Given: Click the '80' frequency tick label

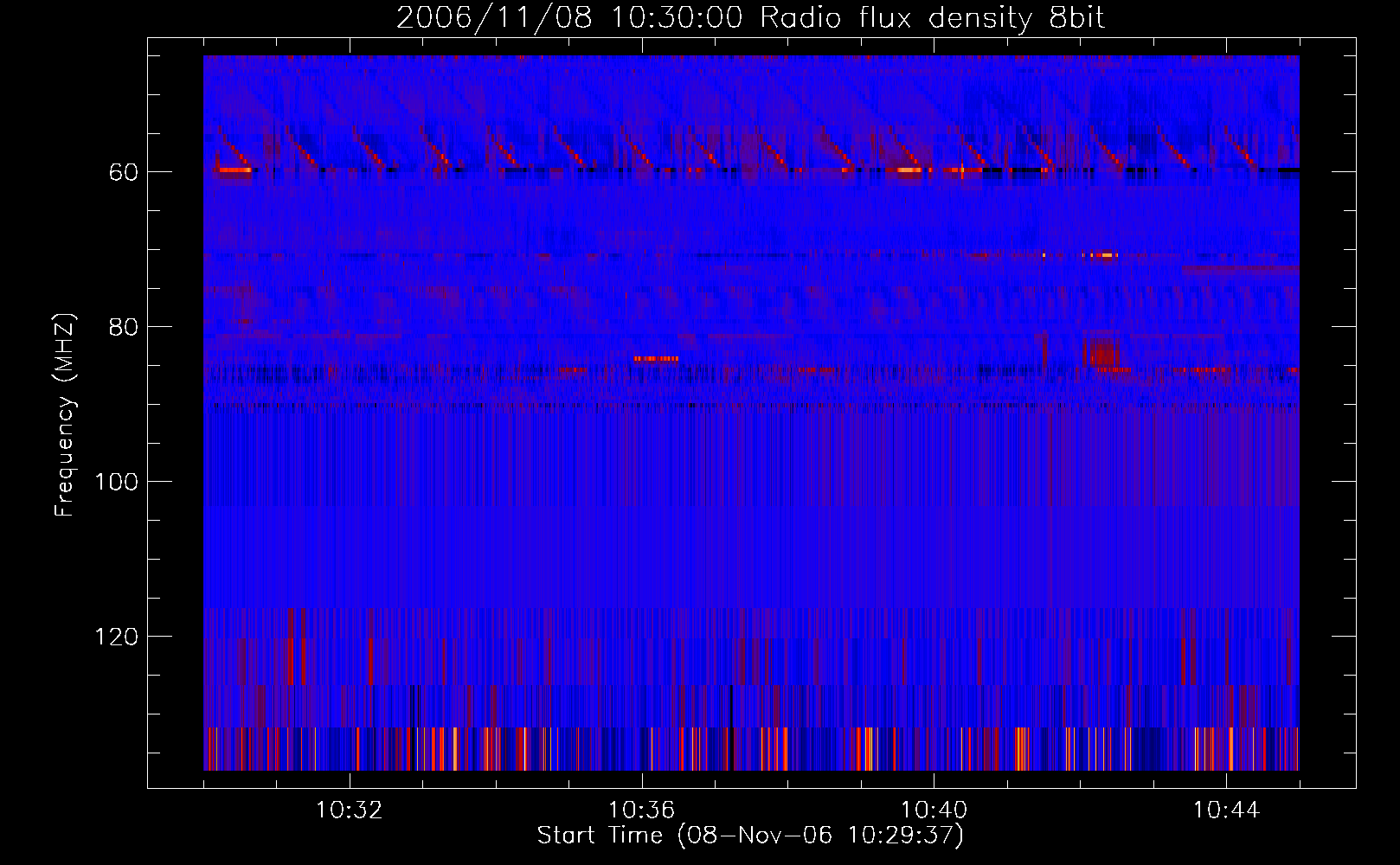Looking at the screenshot, I should point(123,327).
